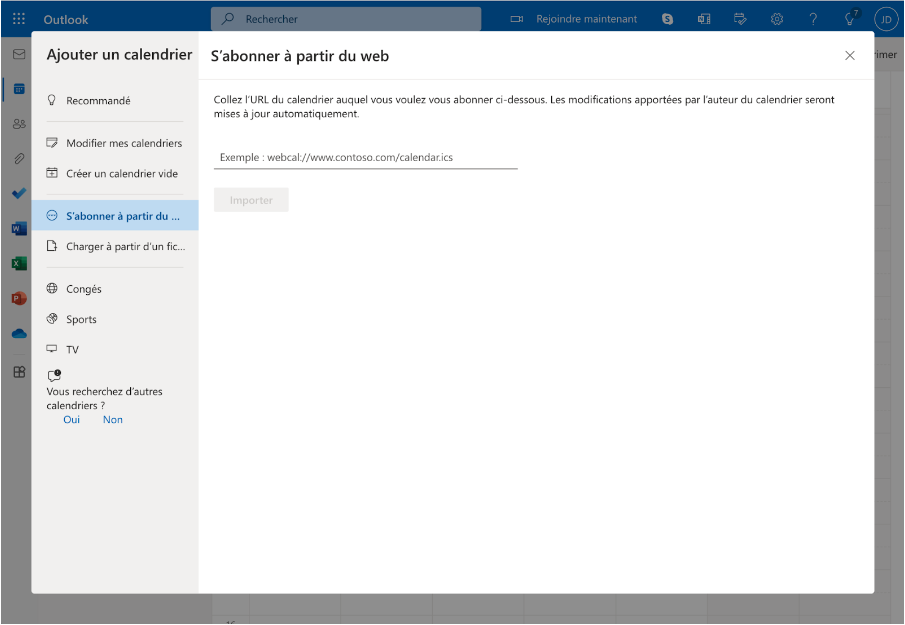905x625 pixels.
Task: Open the settings gear icon
Action: (777, 19)
